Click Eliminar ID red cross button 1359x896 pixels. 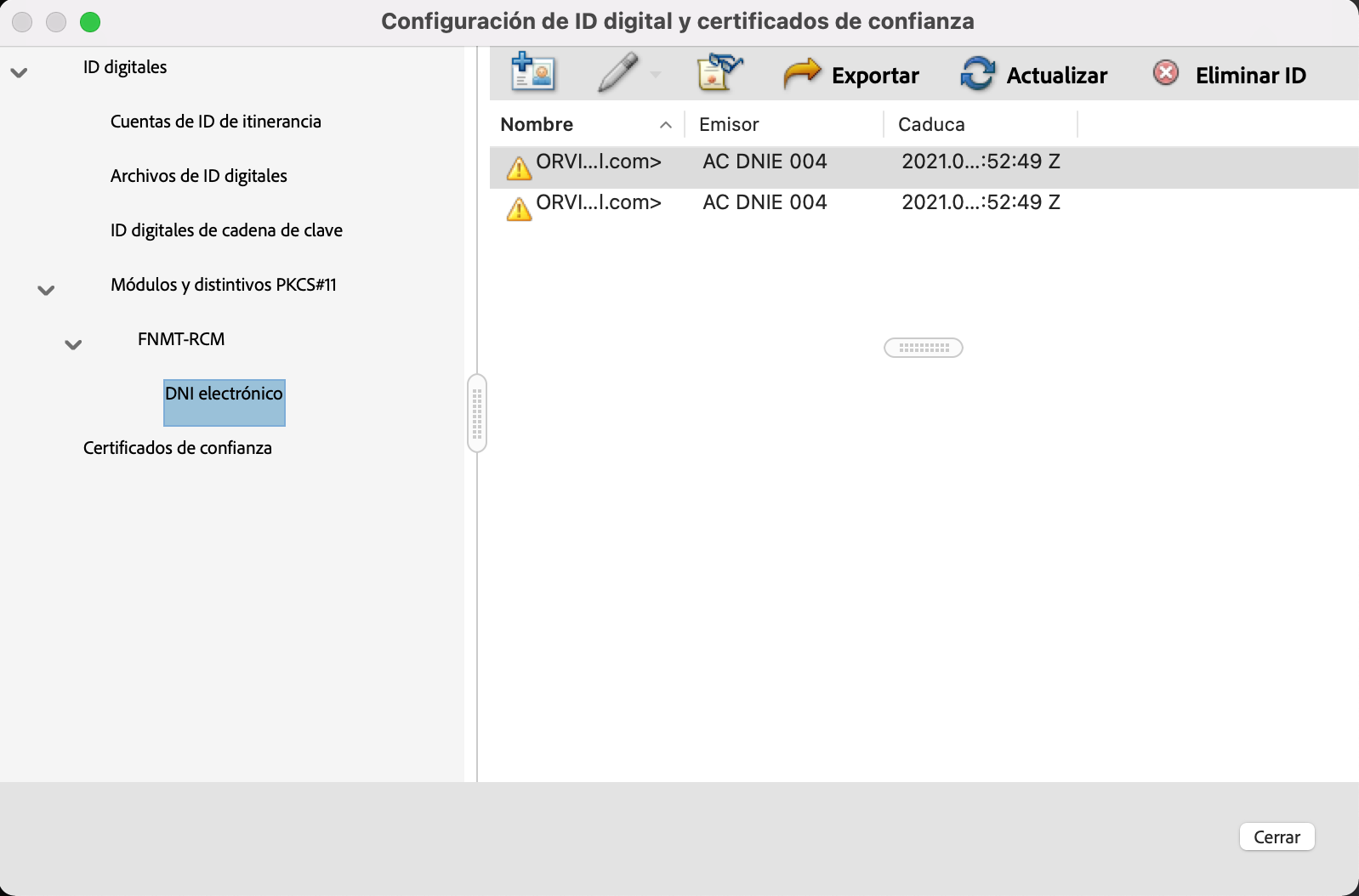point(1230,75)
